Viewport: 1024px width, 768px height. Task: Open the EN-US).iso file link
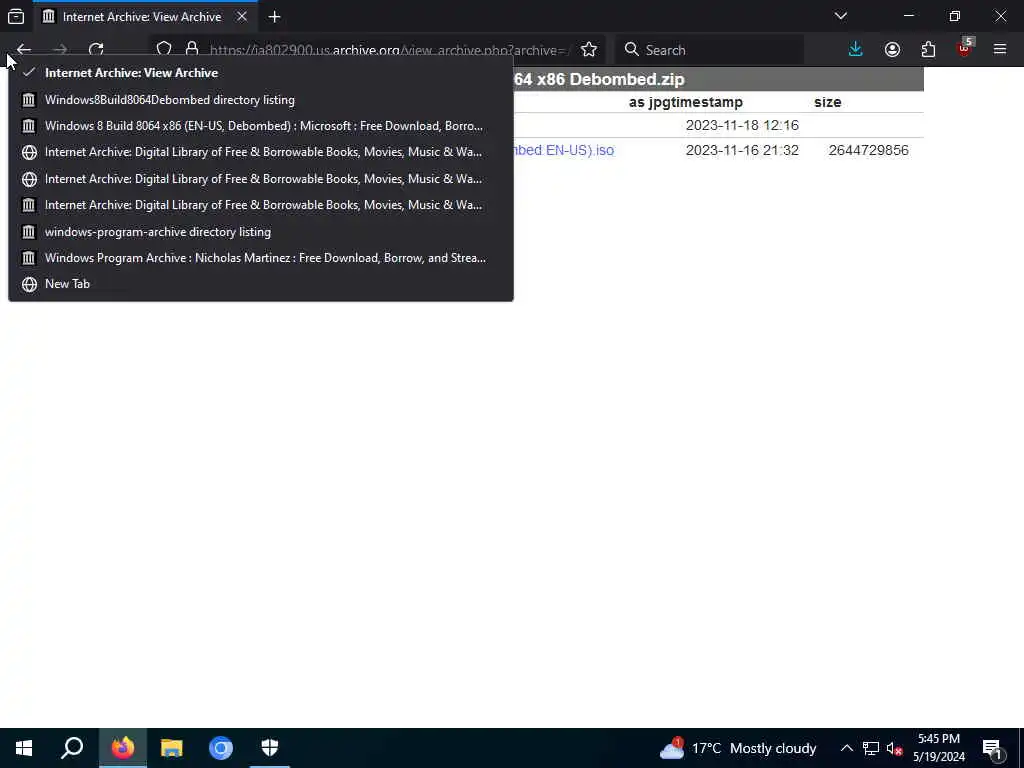coord(564,150)
